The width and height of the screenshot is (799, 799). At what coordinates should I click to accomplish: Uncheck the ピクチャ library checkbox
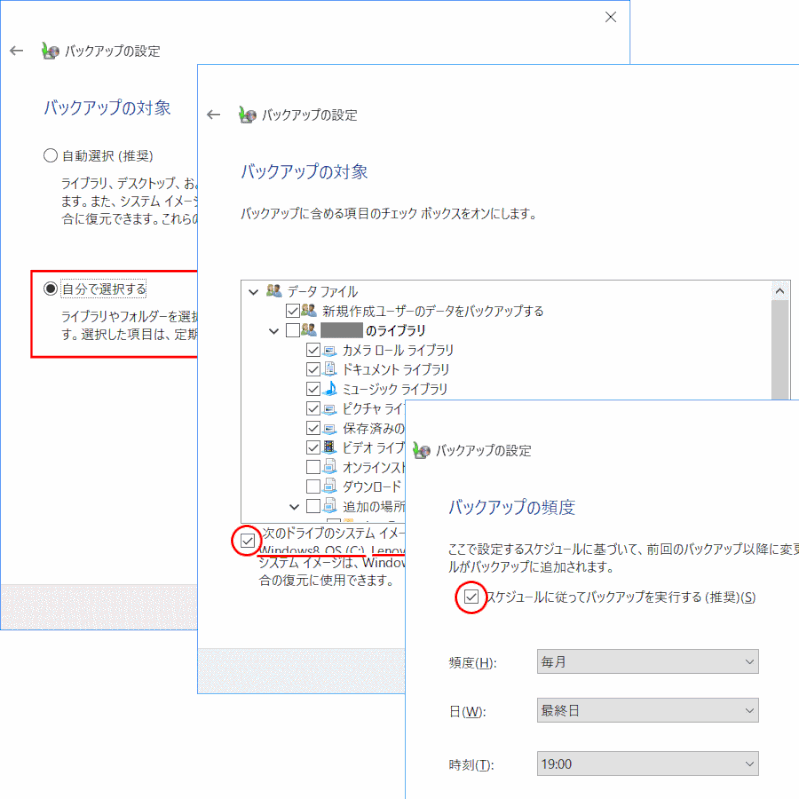tap(313, 408)
